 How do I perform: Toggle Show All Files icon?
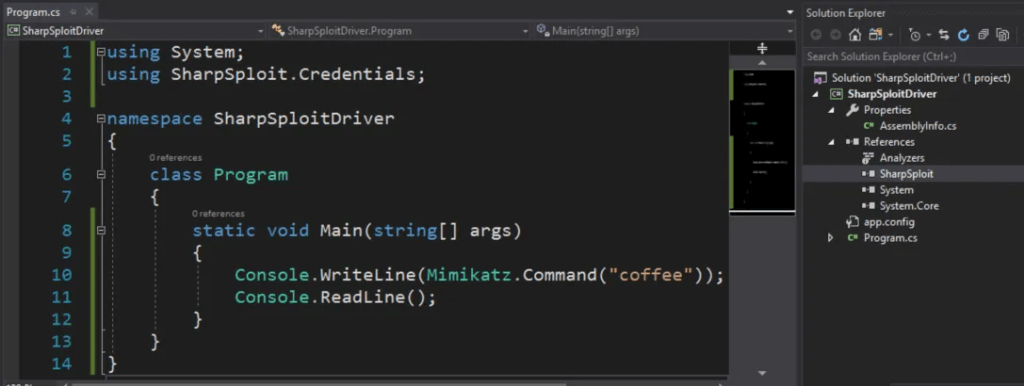[x=1002, y=35]
